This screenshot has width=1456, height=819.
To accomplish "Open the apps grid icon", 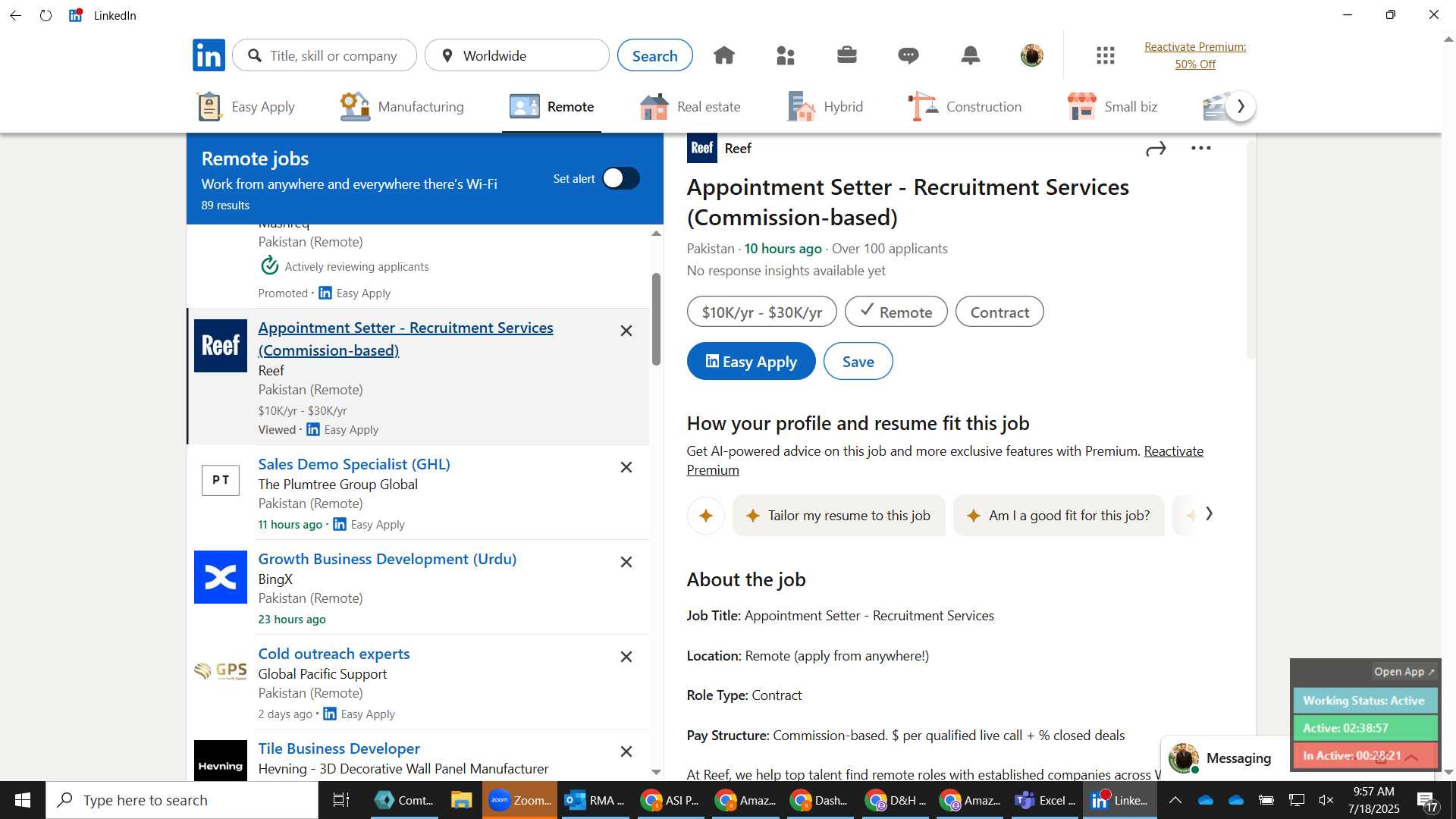I will coord(1106,55).
